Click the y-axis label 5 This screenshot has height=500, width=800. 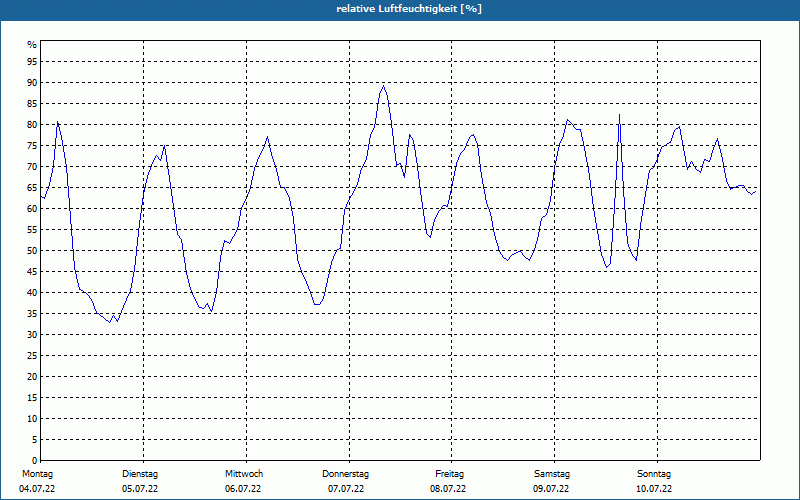pos(35,440)
